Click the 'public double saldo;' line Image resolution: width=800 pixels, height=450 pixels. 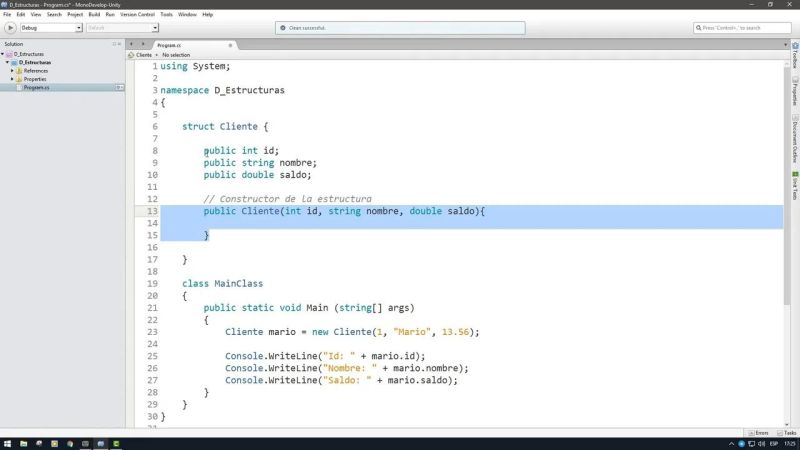tap(257, 175)
